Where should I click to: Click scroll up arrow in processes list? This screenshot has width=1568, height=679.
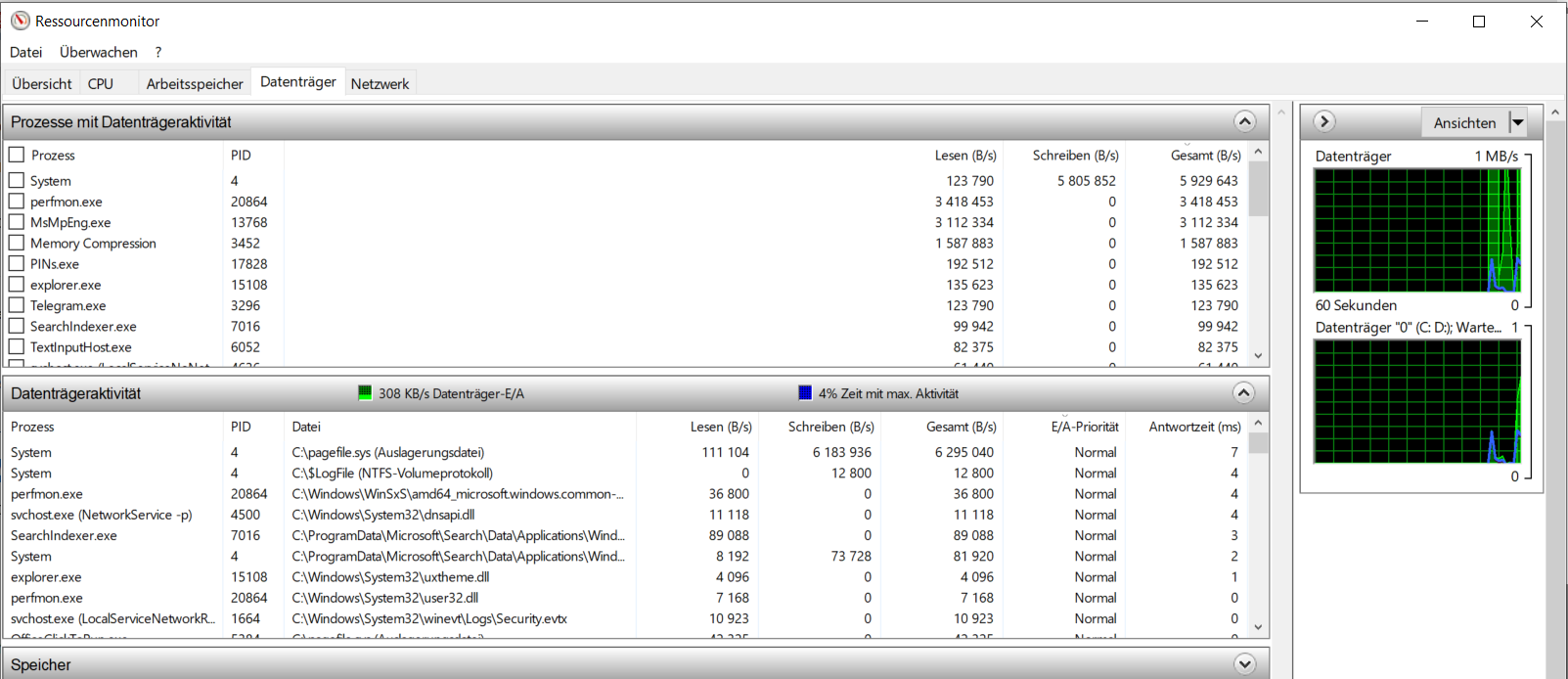pyautogui.click(x=1259, y=151)
